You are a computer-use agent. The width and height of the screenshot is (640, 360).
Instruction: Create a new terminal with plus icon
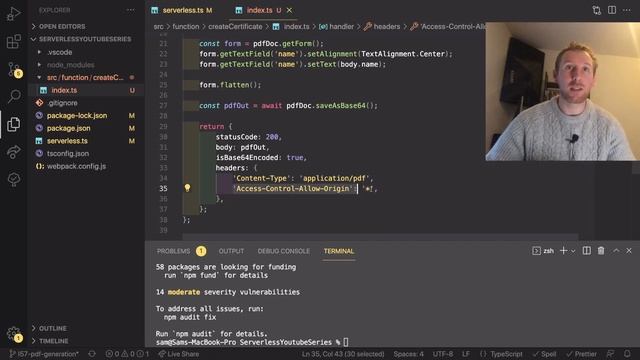point(563,251)
